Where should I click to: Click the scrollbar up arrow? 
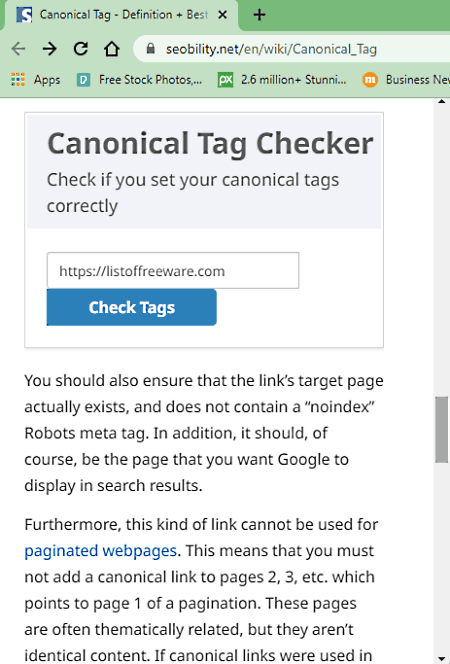tap(442, 102)
